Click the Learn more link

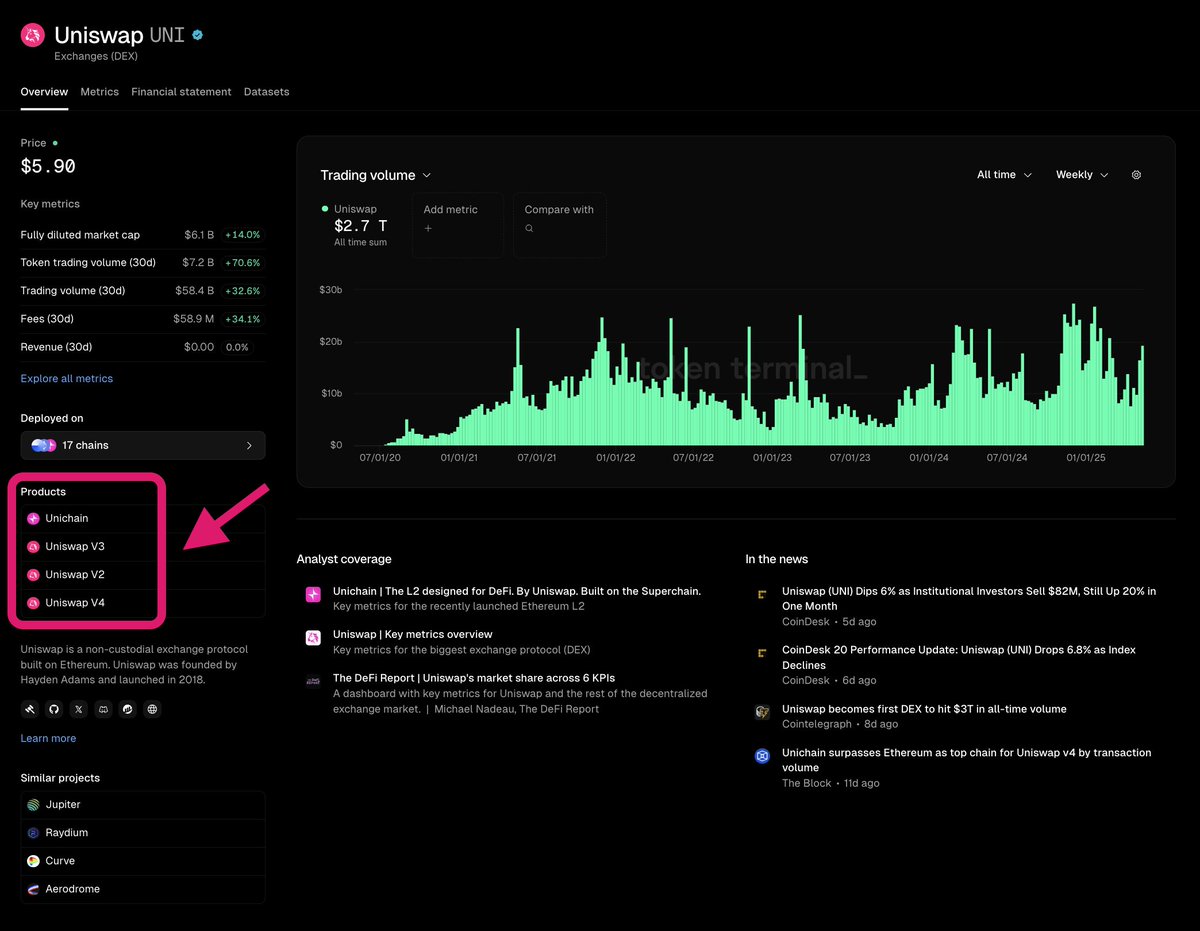(x=48, y=739)
